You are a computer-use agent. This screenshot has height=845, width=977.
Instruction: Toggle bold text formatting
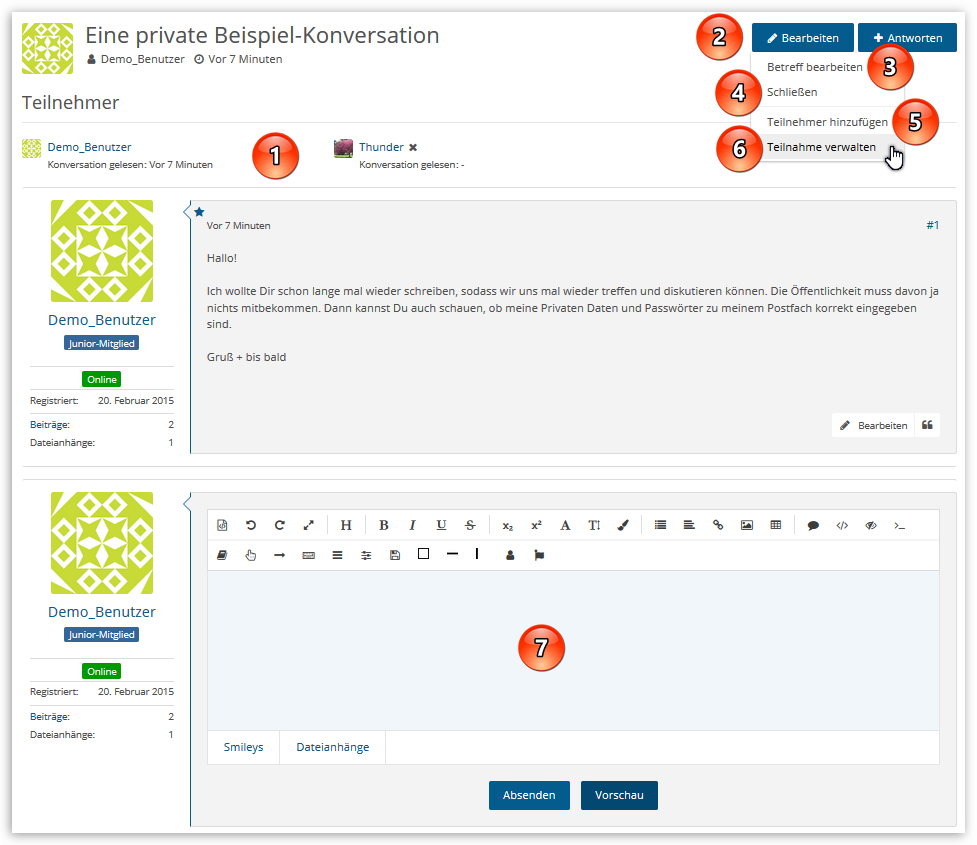384,525
